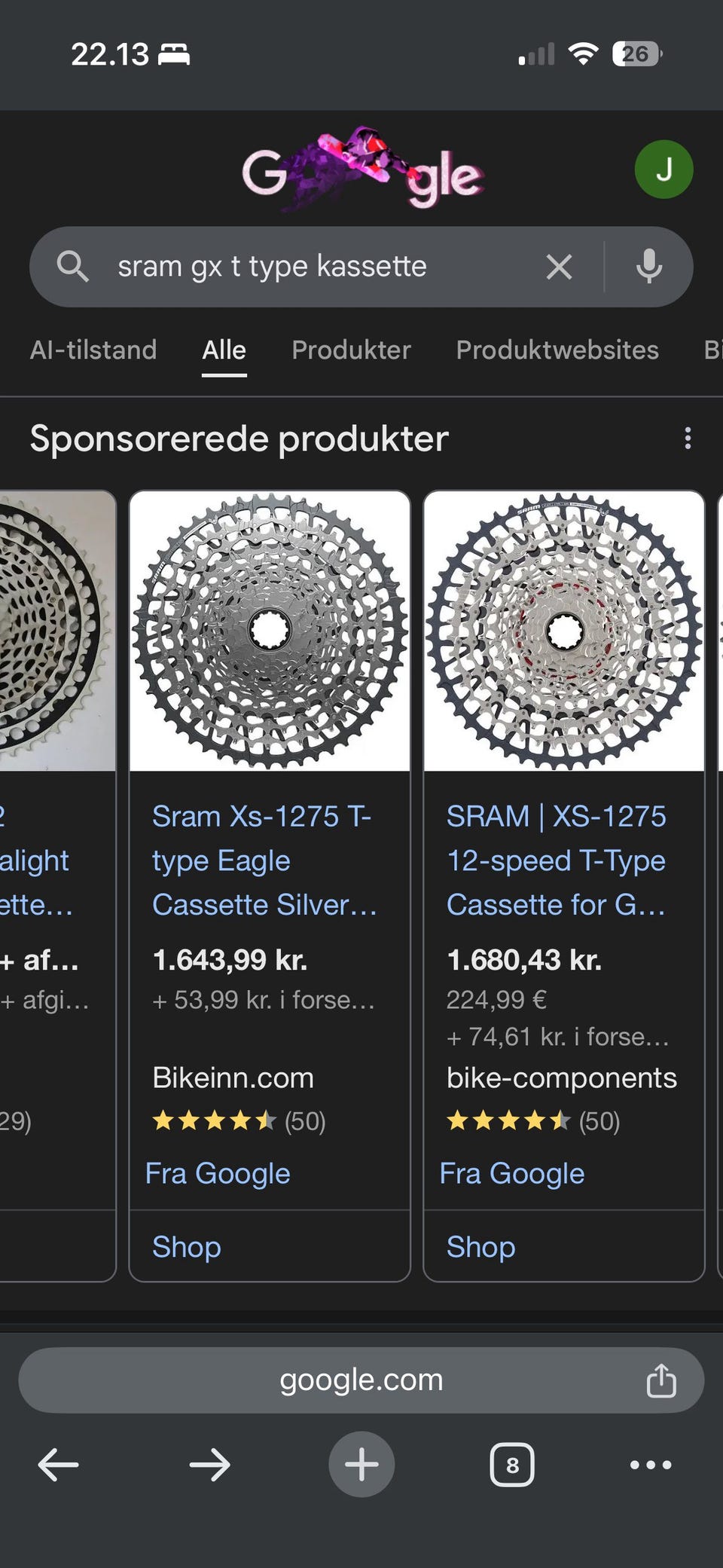Viewport: 723px width, 1568px height.
Task: Show the open tabs switcher
Action: [512, 1465]
